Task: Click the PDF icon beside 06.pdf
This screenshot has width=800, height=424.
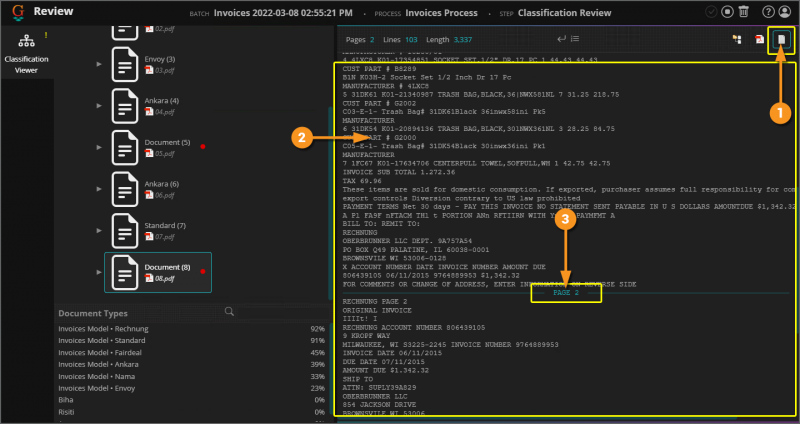Action: (x=149, y=195)
